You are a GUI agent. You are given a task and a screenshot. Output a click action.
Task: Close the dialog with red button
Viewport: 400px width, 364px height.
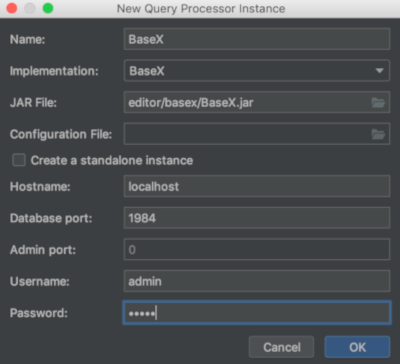click(12, 8)
